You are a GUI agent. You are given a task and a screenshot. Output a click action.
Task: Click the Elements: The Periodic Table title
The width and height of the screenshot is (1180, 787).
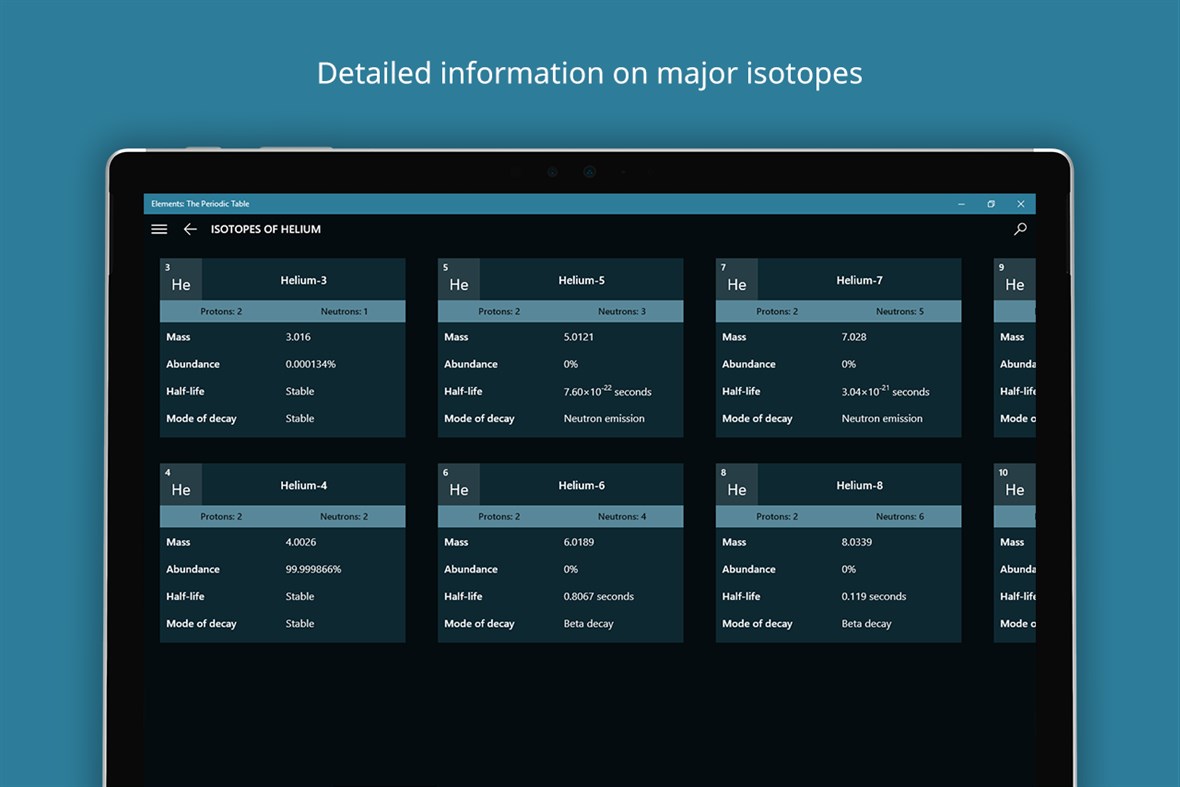[200, 204]
